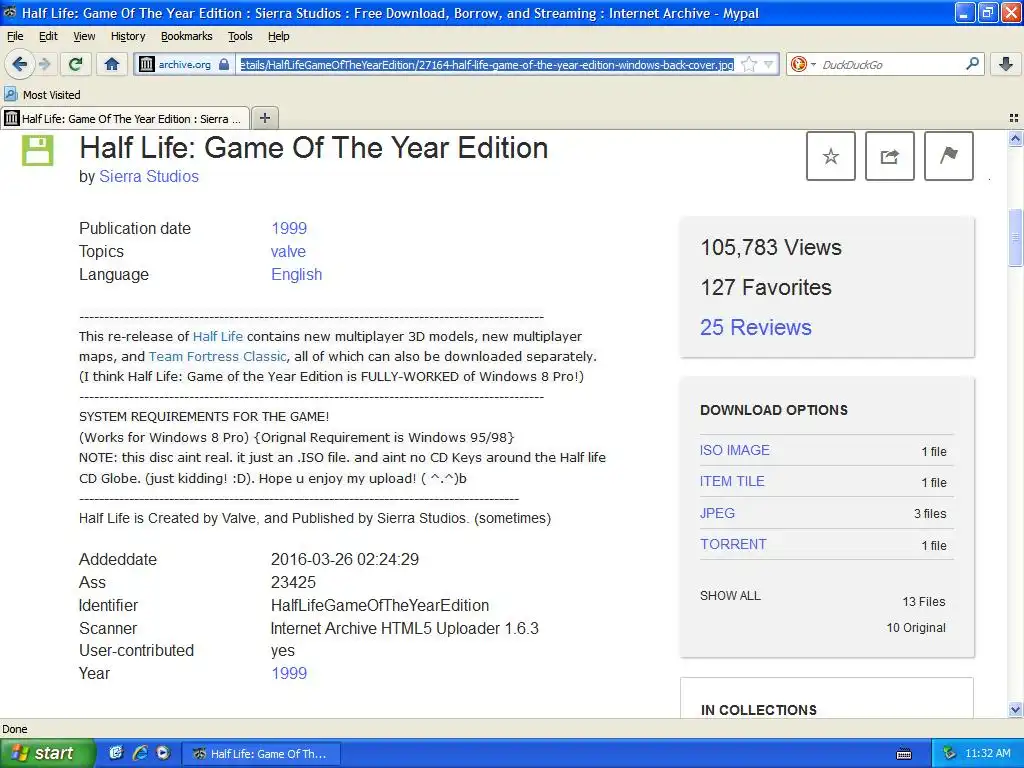Click the 105,783 Views text
Screen dimensions: 1024x768
[x=771, y=248]
